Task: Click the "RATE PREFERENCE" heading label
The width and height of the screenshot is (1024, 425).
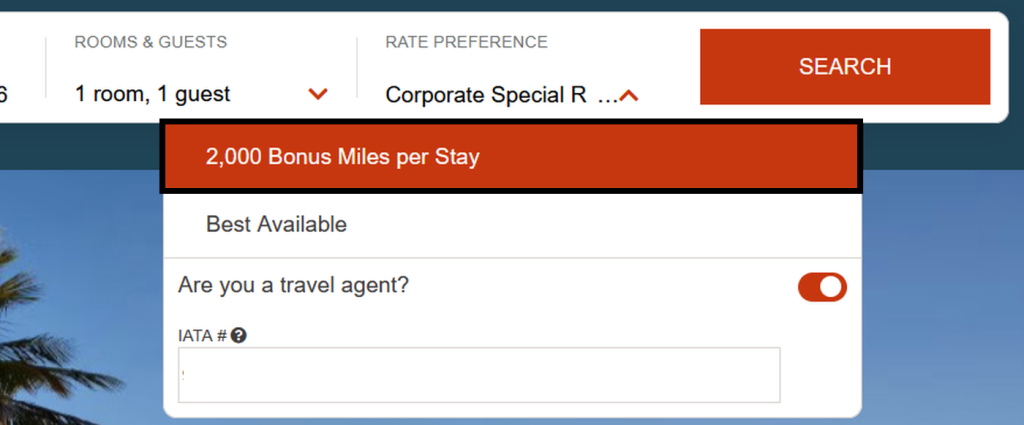Action: coord(466,42)
